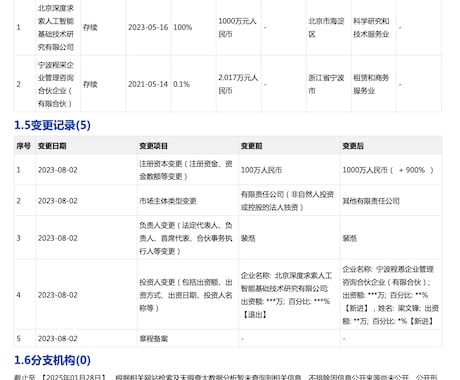Click the date 2021-05-14

click(x=148, y=84)
